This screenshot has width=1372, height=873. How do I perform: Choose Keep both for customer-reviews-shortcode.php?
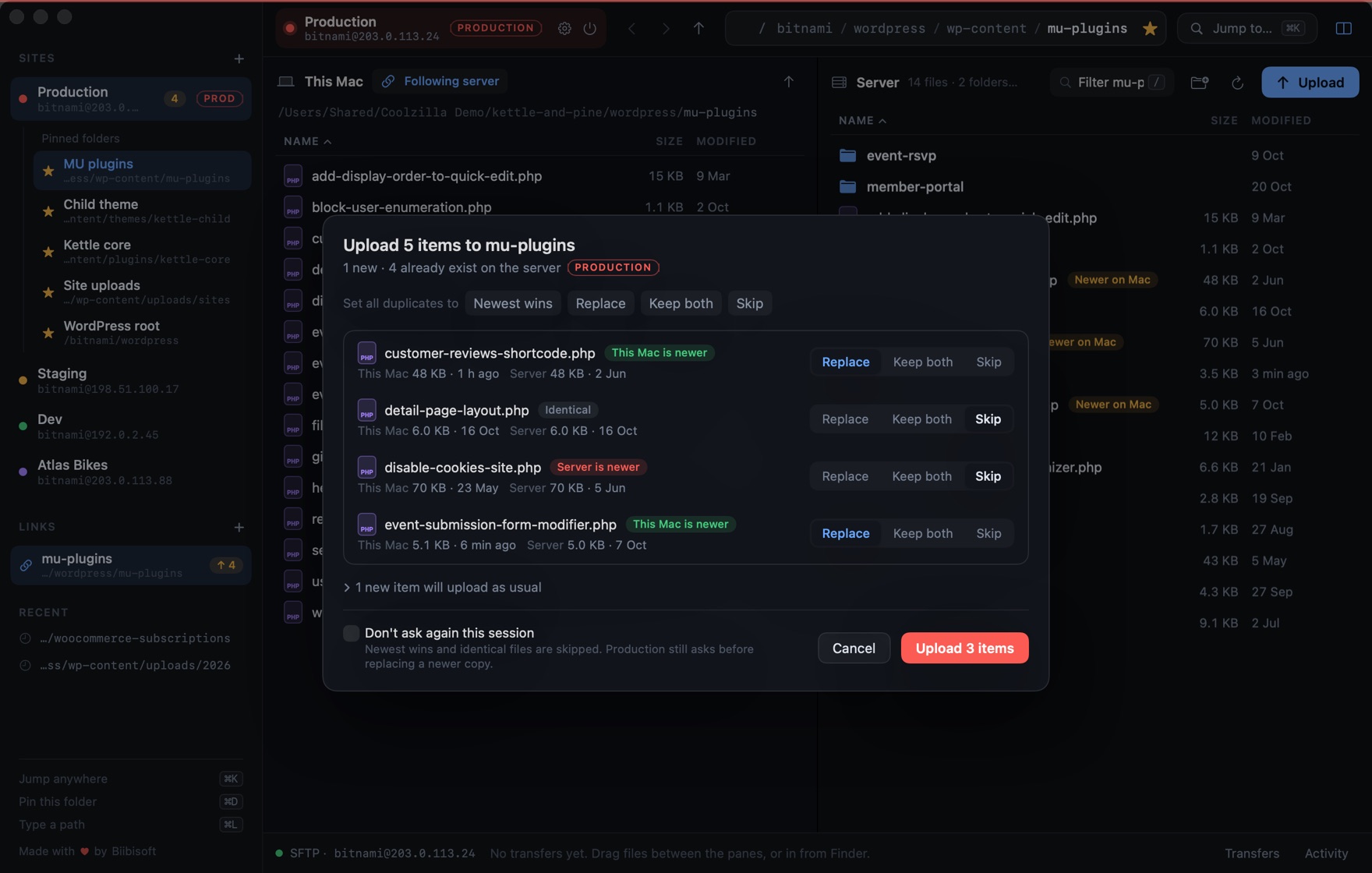point(922,362)
